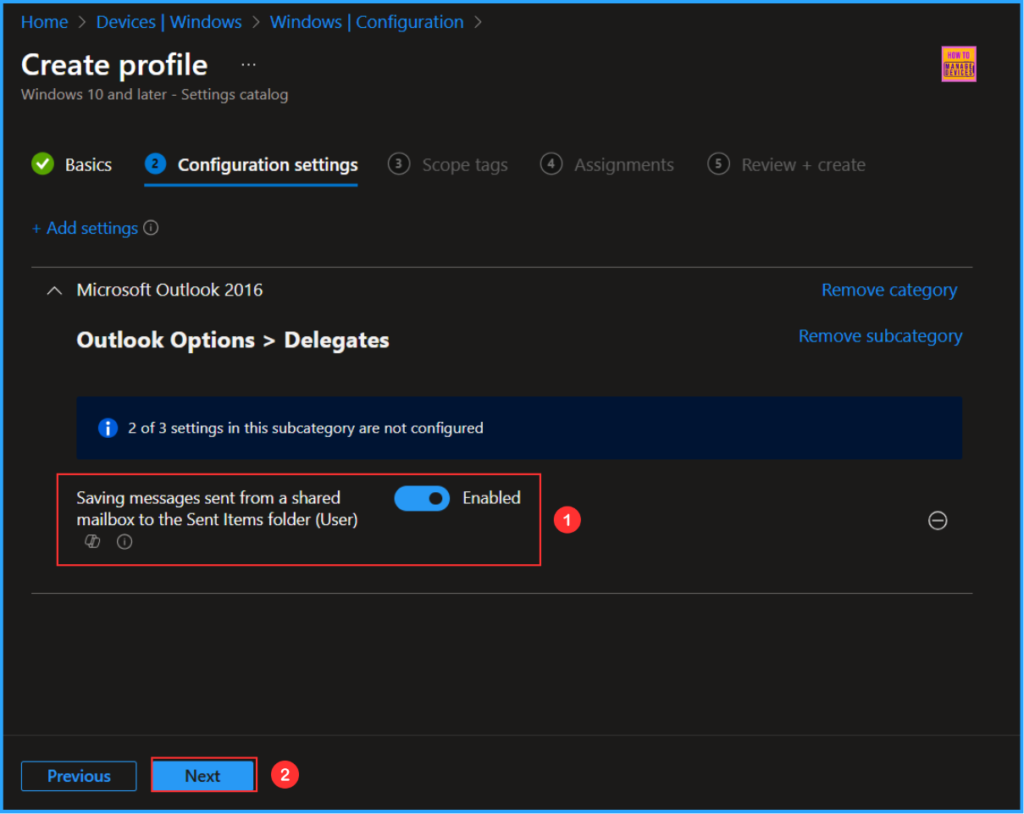The height and width of the screenshot is (814, 1024).
Task: Click the green checkmark icon on Basics step
Action: click(43, 164)
